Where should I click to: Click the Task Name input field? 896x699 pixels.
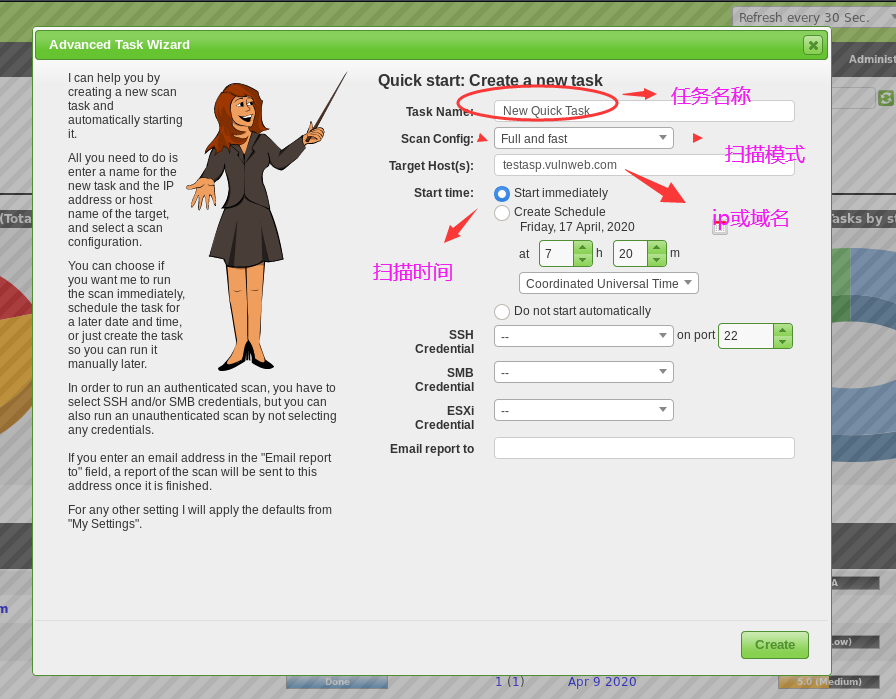coord(644,111)
